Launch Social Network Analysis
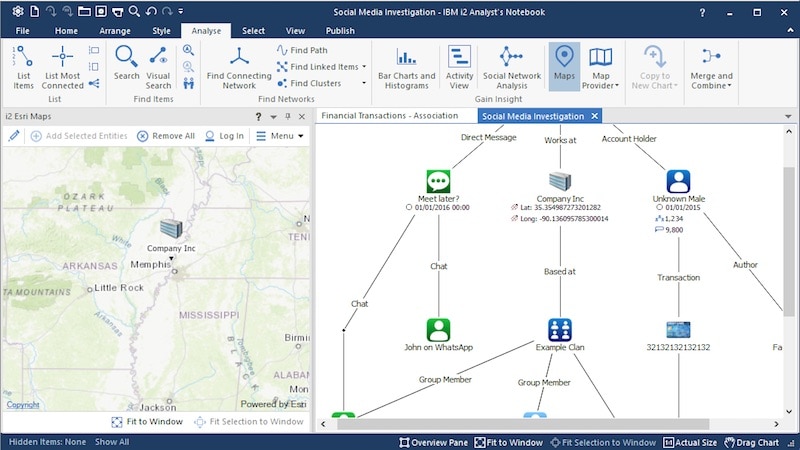Screen dimensions: 800x450 pos(512,67)
